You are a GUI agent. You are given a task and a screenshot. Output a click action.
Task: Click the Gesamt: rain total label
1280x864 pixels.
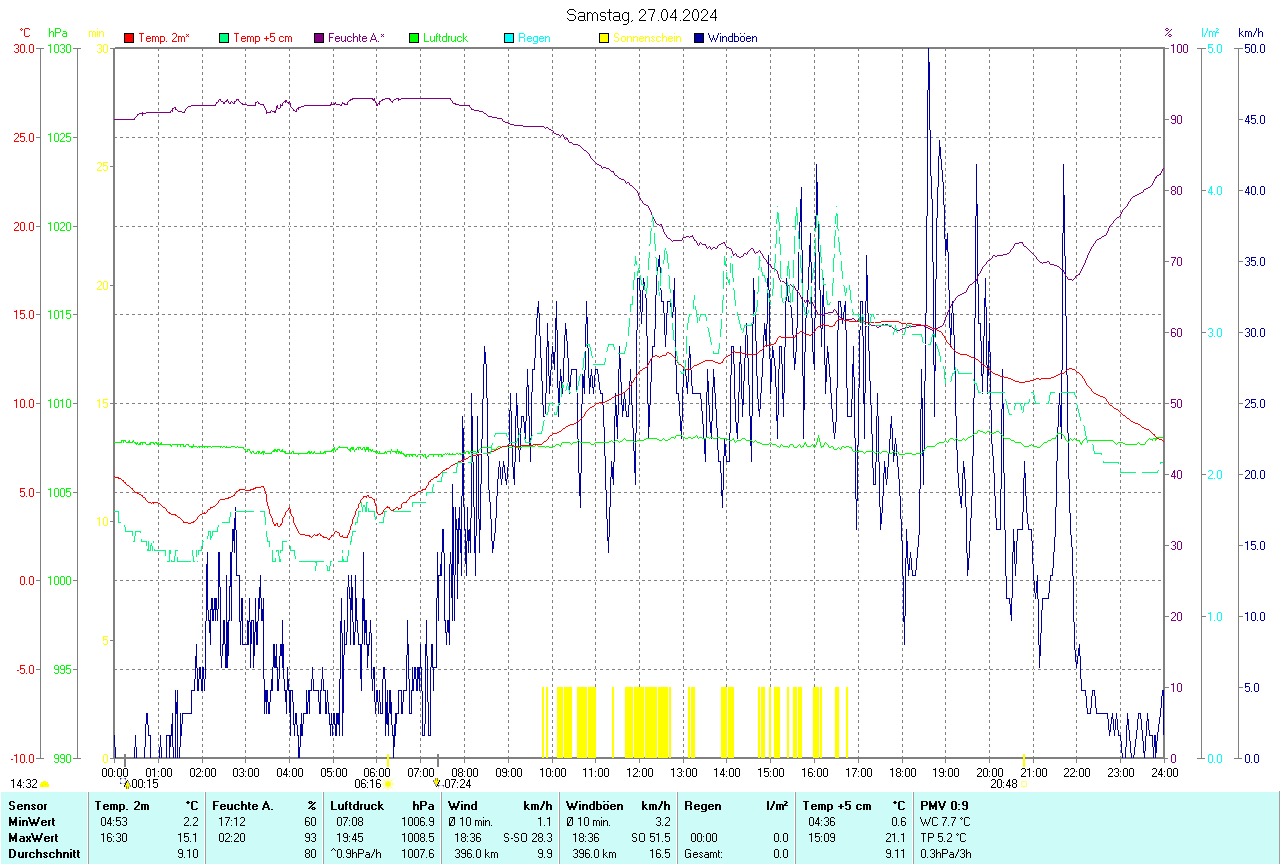pos(703,854)
